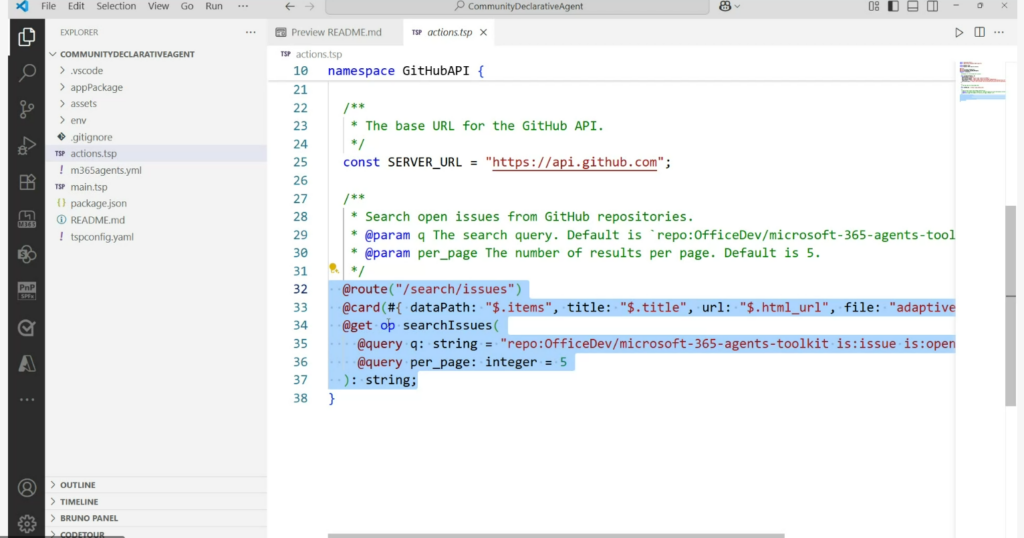
Task: Select actions.tsp in the file tree
Action: (156, 153)
